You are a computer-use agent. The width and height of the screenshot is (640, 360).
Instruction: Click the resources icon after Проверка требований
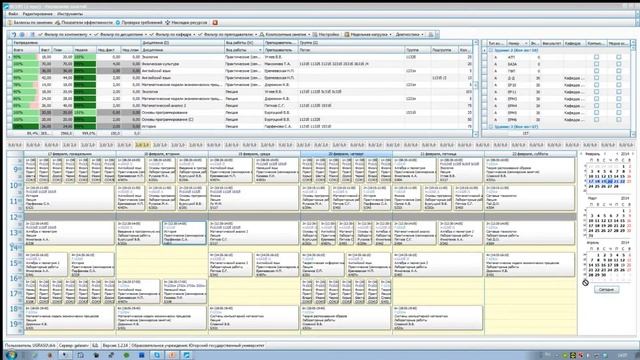tap(168, 23)
